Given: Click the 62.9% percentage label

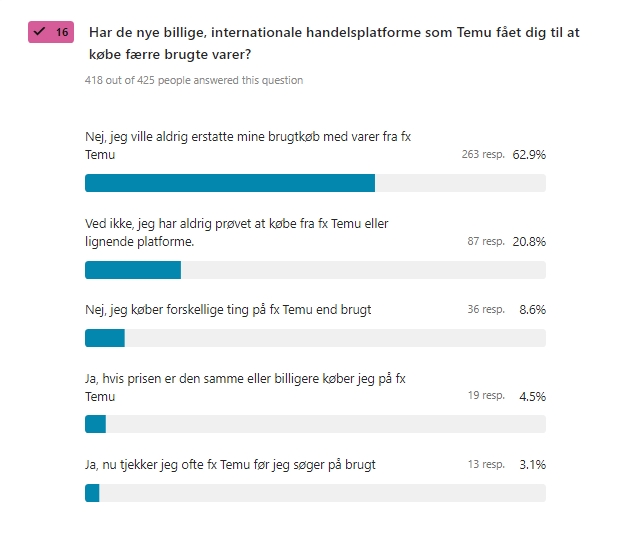Looking at the screenshot, I should [529, 155].
